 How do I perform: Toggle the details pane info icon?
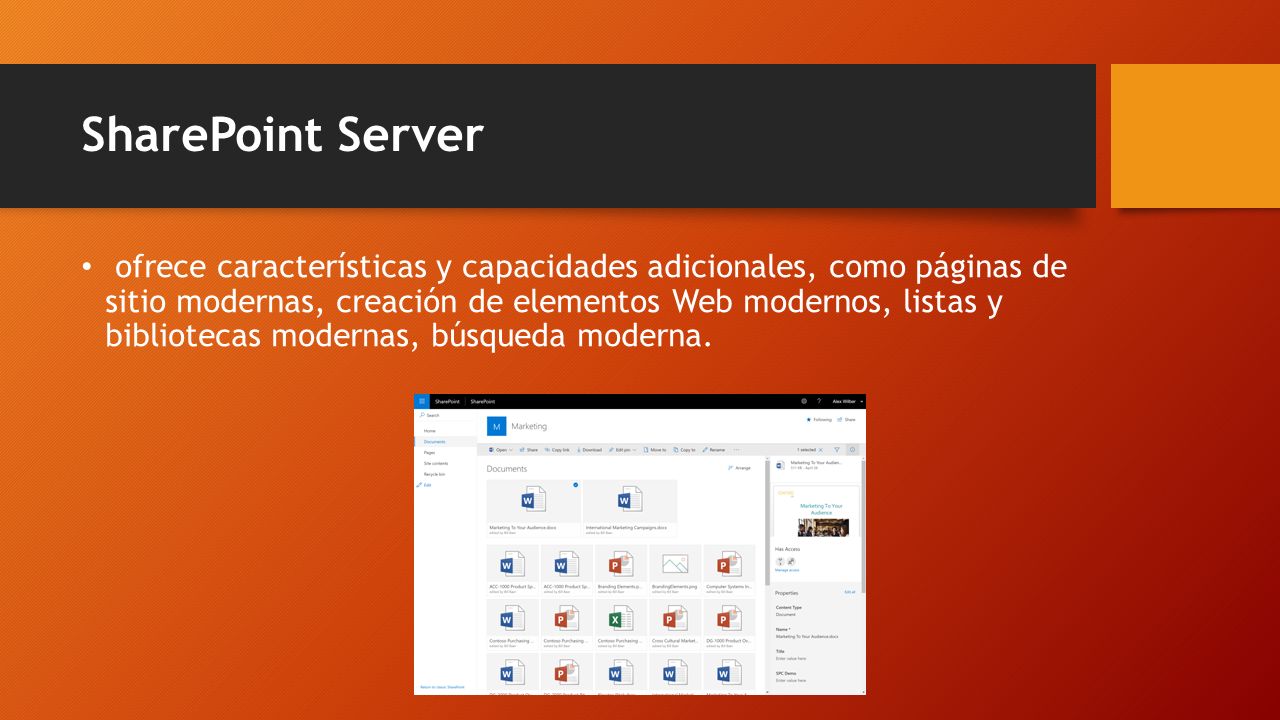852,450
